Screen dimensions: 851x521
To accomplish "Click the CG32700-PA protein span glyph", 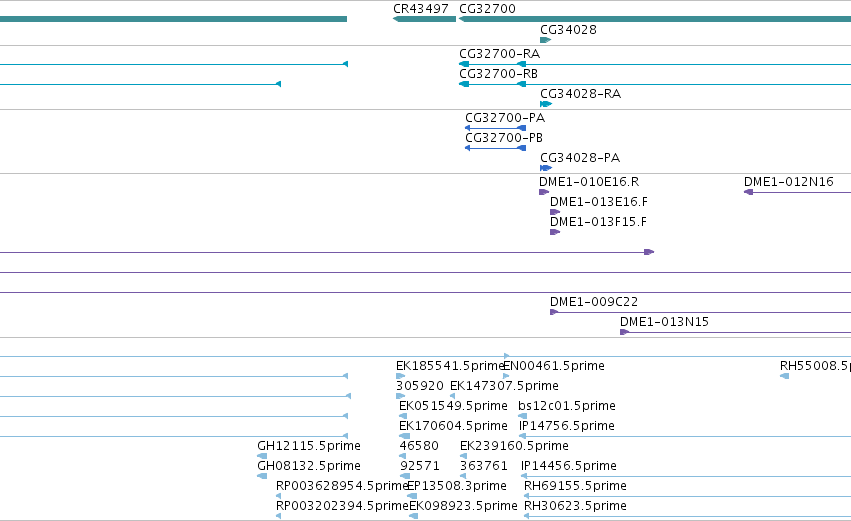I will click(496, 128).
